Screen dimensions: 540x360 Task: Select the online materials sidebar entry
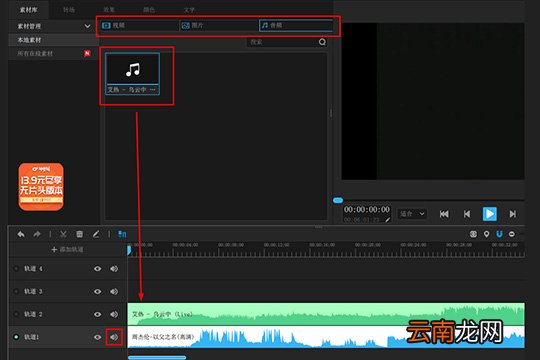52,53
